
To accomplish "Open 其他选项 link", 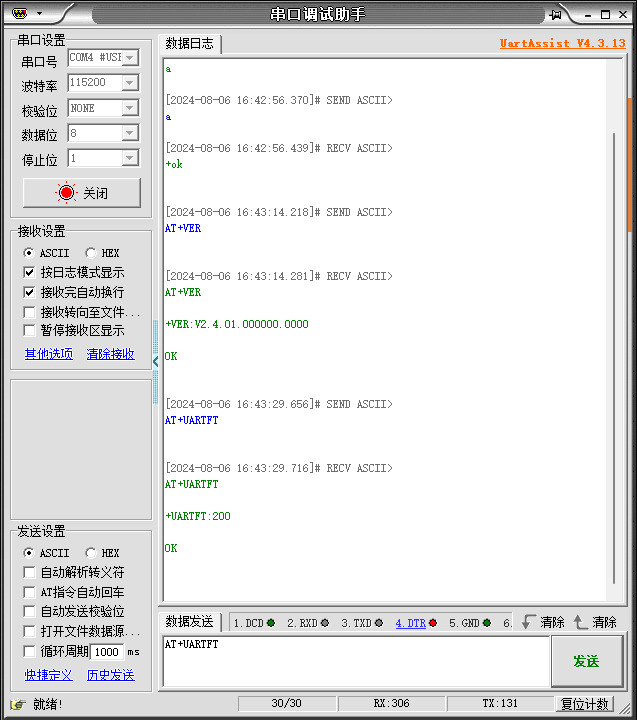I will point(49,354).
